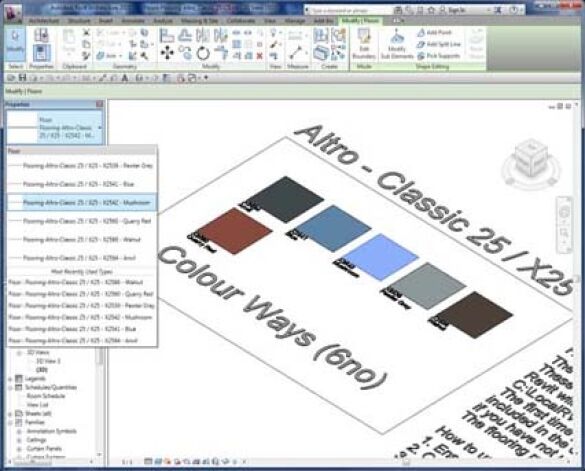The width and height of the screenshot is (585, 471).
Task: Open the Architecture ribbon tab
Action: [x=44, y=21]
